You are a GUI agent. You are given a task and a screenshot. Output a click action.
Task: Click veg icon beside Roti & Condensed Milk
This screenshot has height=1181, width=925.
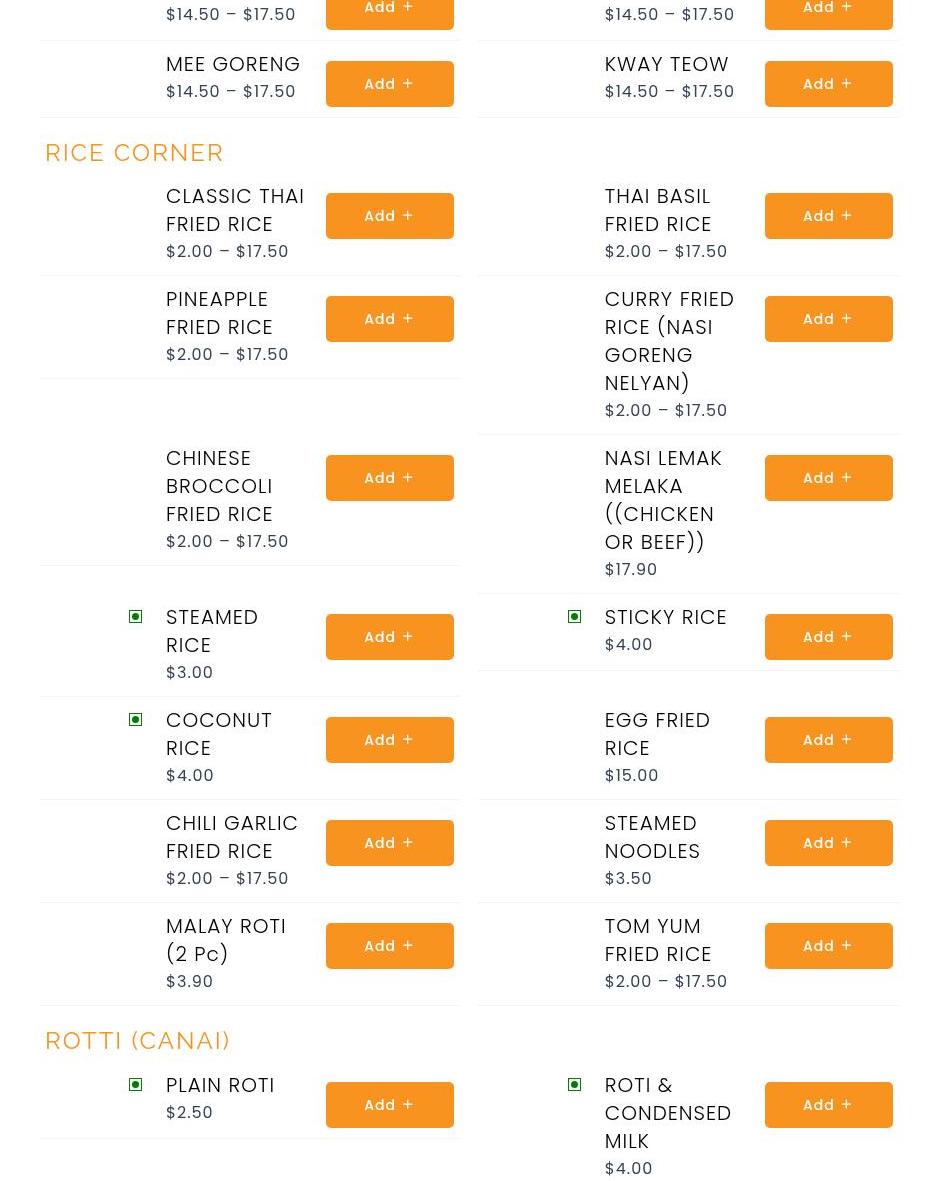pyautogui.click(x=574, y=1085)
